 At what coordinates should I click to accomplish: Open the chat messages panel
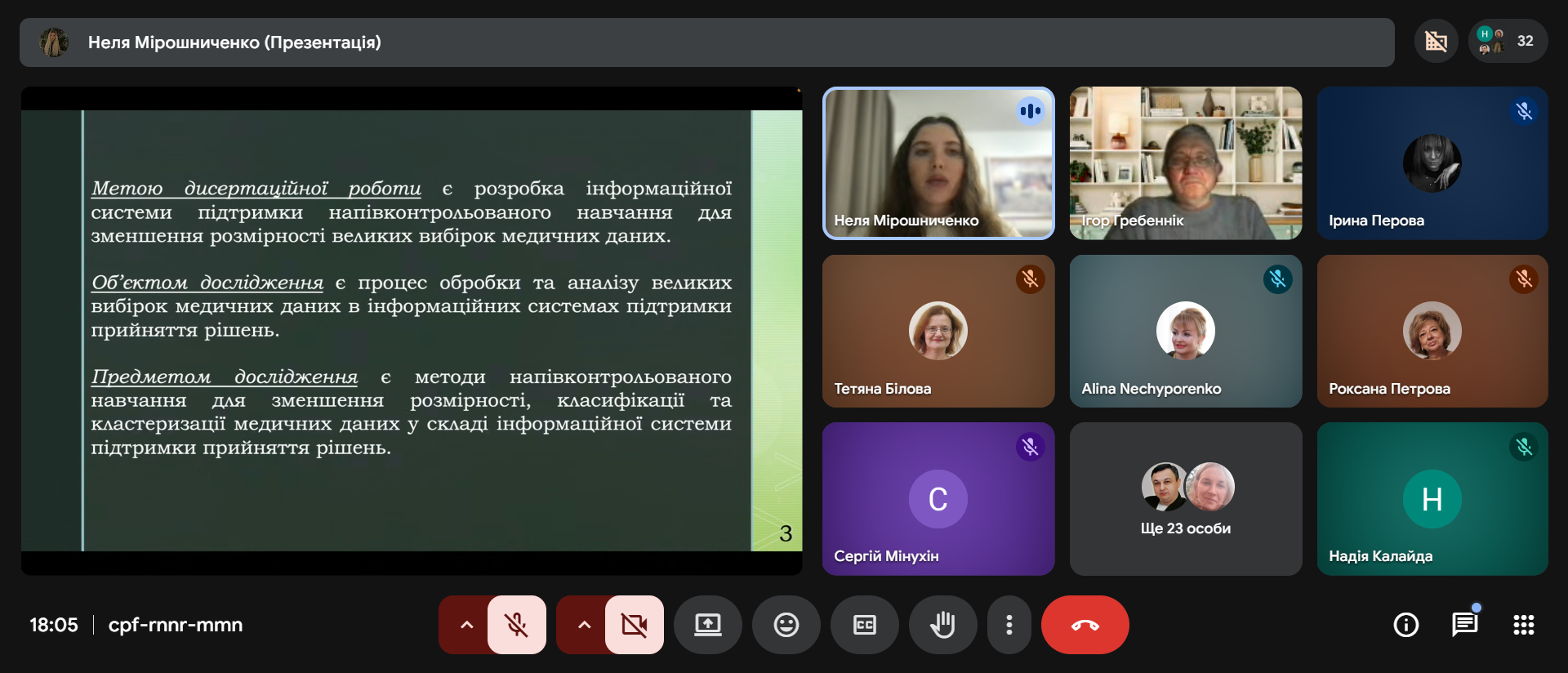pos(1464,625)
